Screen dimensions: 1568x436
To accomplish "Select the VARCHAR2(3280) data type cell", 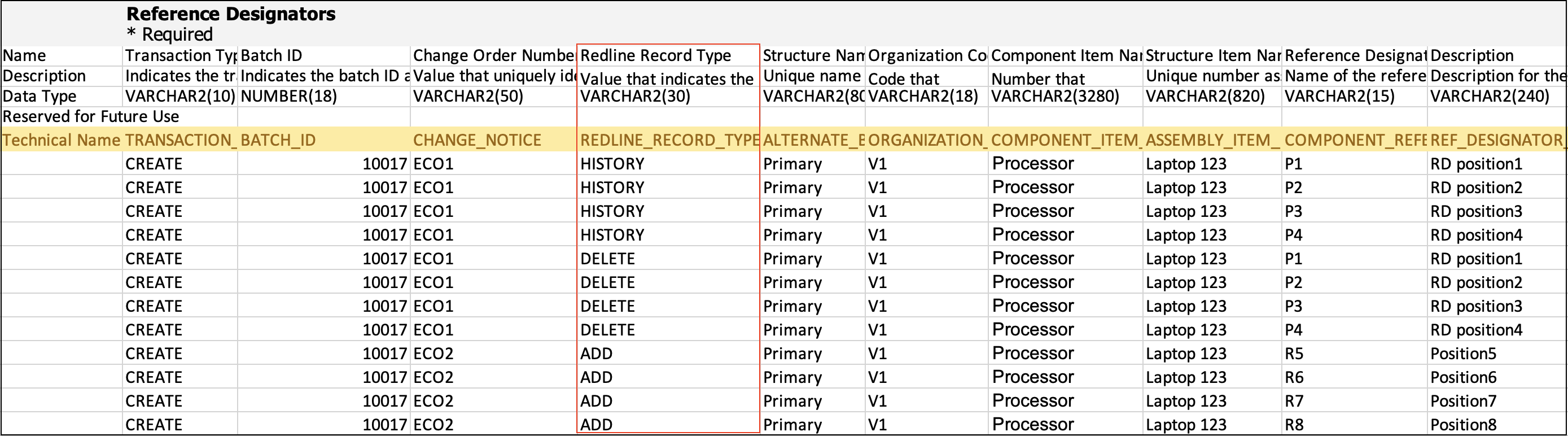I will [x=1065, y=96].
